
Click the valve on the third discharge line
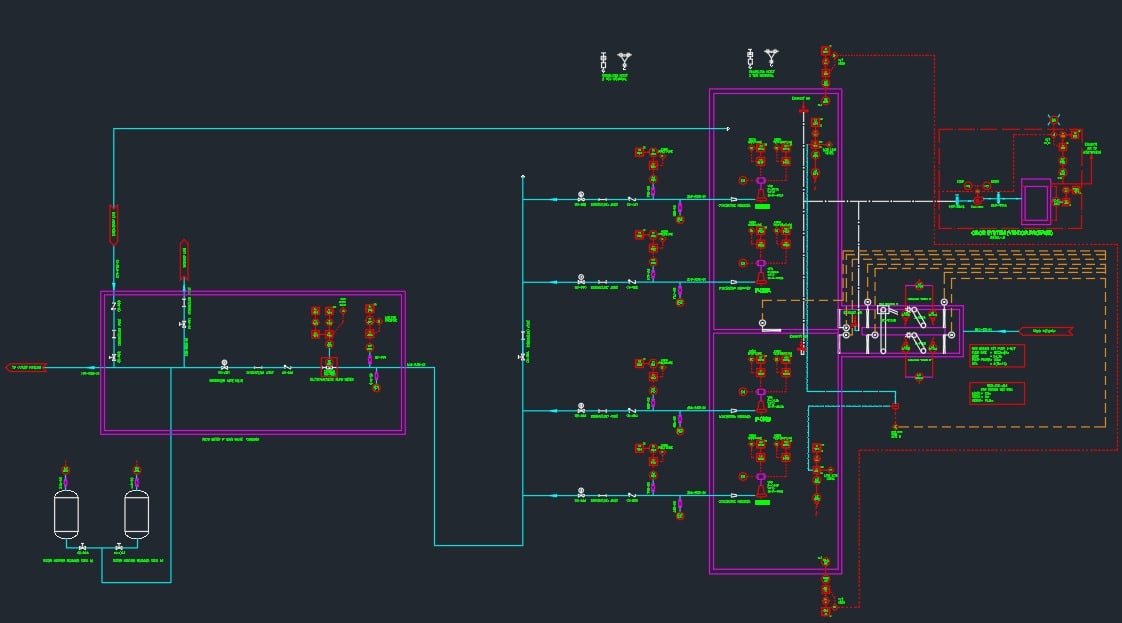pyautogui.click(x=581, y=408)
